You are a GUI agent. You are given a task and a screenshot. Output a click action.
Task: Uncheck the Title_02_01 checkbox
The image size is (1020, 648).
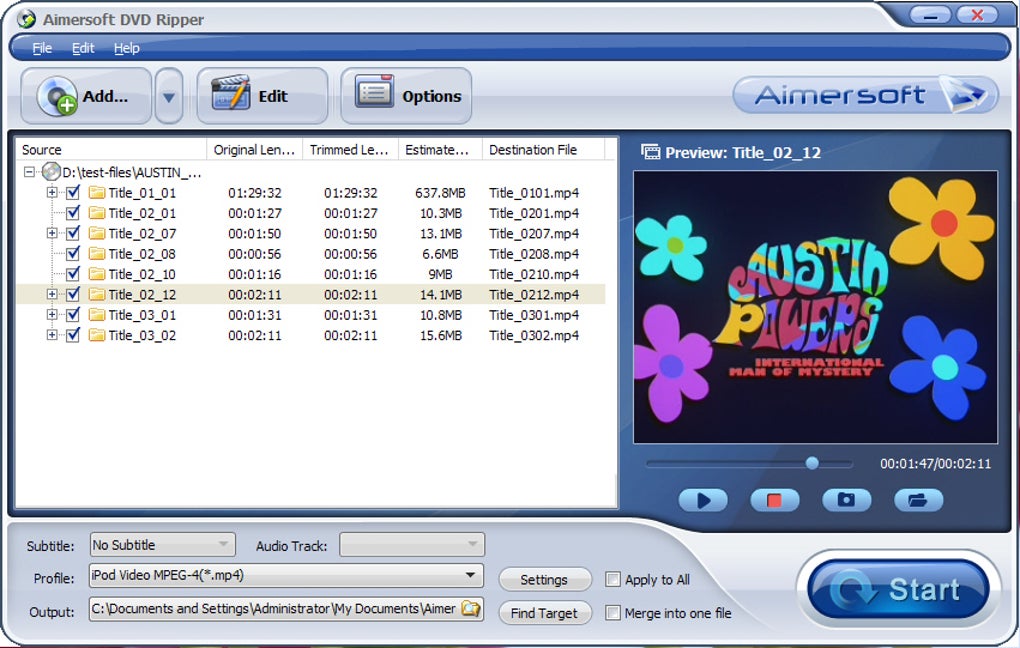coord(73,213)
